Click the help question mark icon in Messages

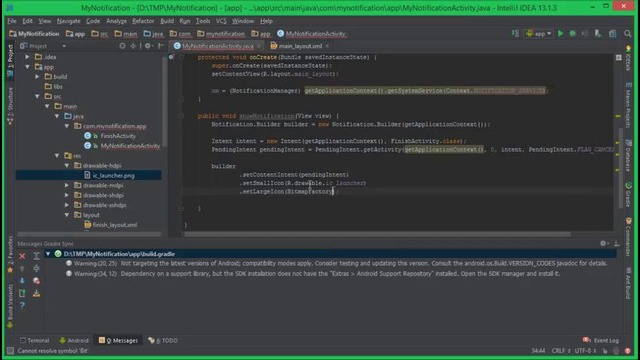(22, 305)
